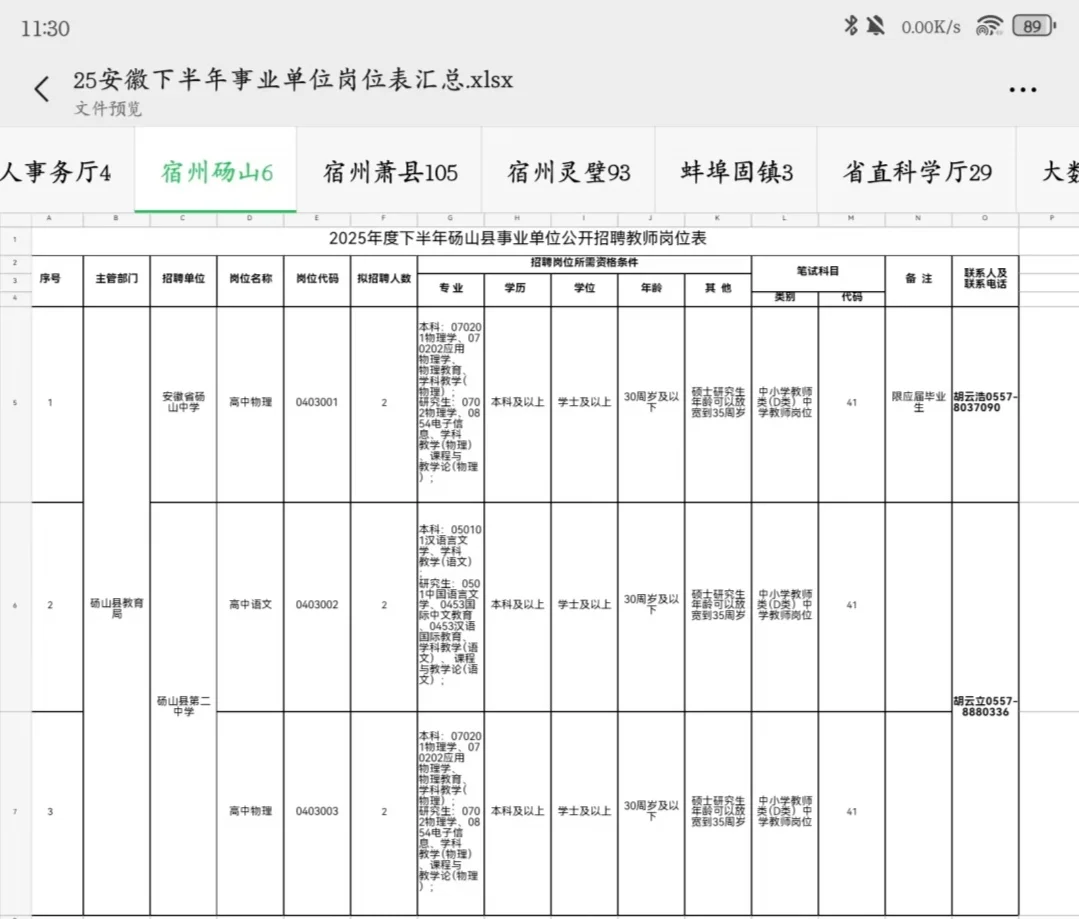The image size is (1079, 919).
Task: Switch to the 宿州灵璧93 sheet tab
Action: pyautogui.click(x=568, y=171)
